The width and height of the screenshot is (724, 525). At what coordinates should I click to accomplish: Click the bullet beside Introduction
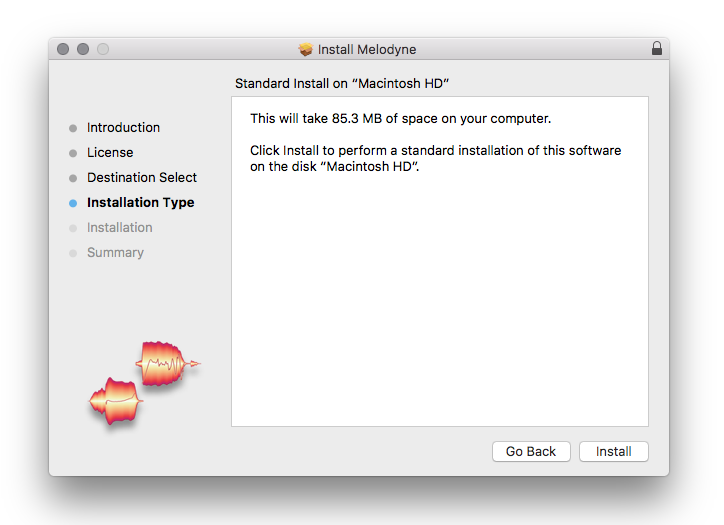pos(73,128)
